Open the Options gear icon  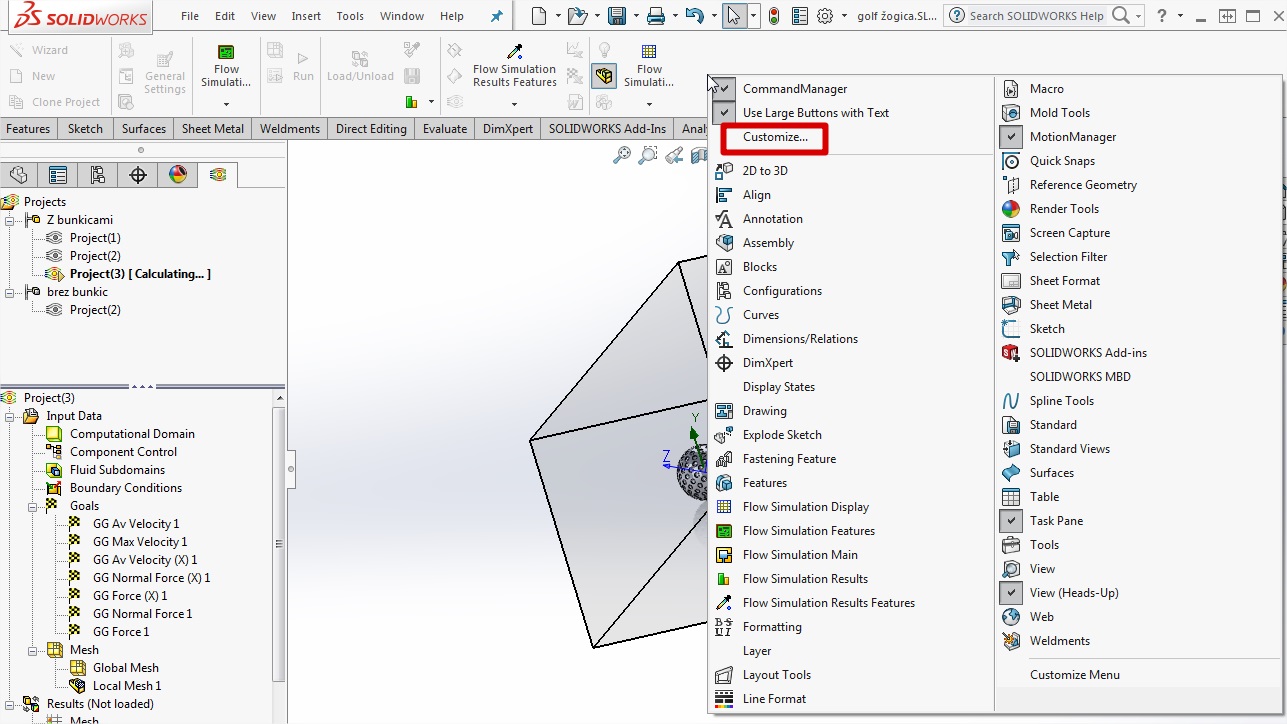(x=825, y=16)
